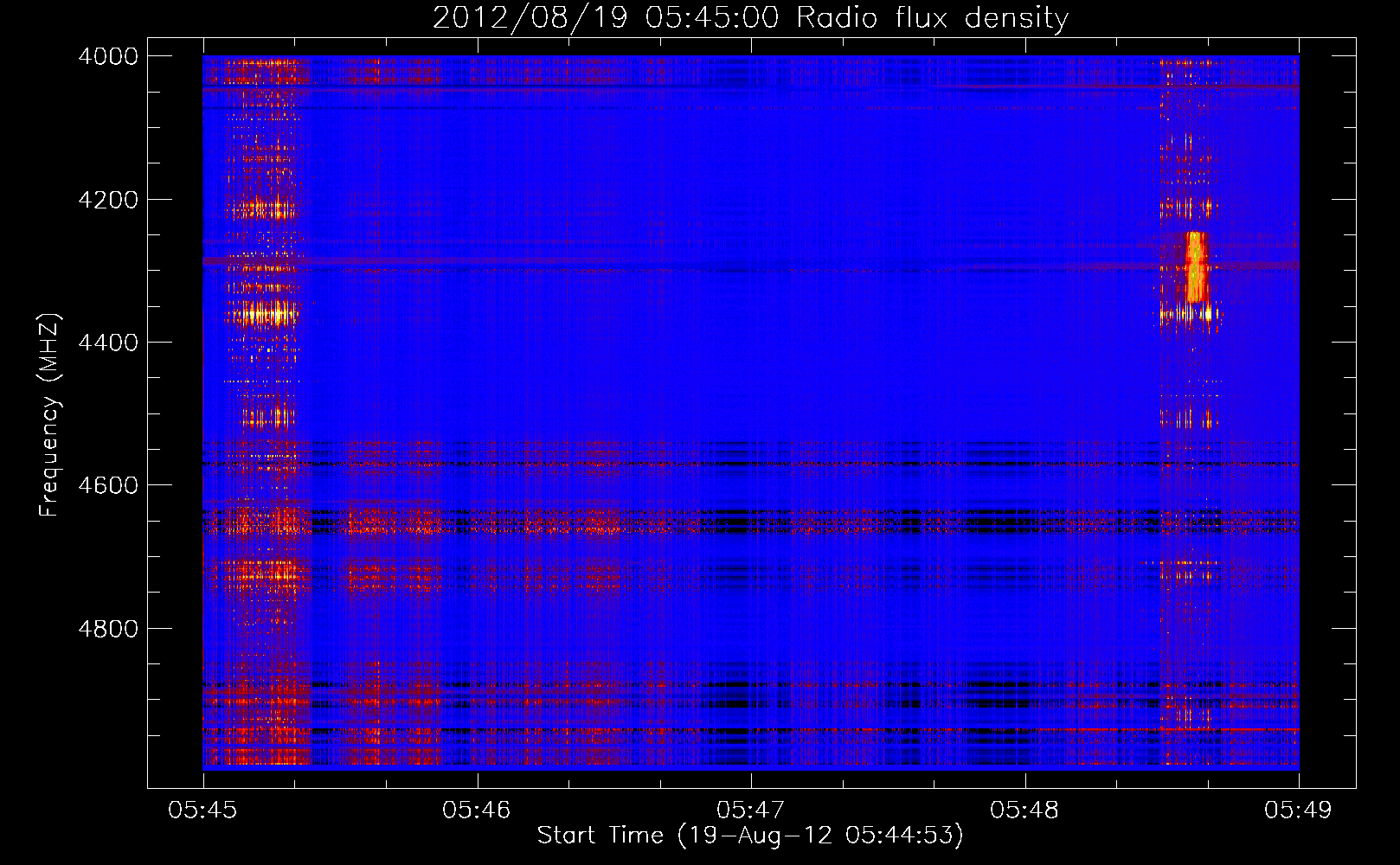The image size is (1400, 865).
Task: Click the 4800 frequency tick label
Action: tap(107, 629)
